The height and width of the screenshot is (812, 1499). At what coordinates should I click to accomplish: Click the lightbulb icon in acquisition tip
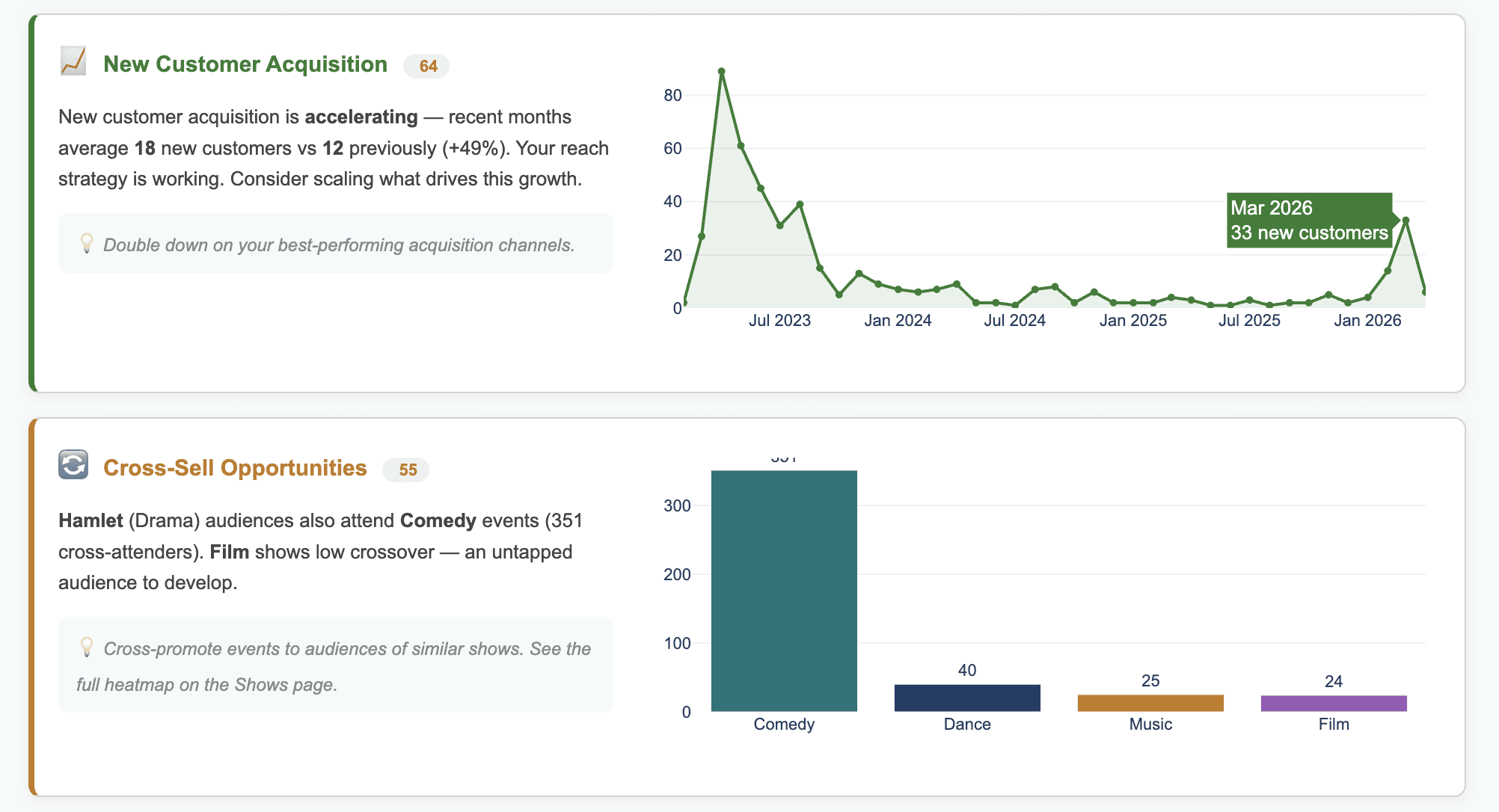click(x=87, y=243)
